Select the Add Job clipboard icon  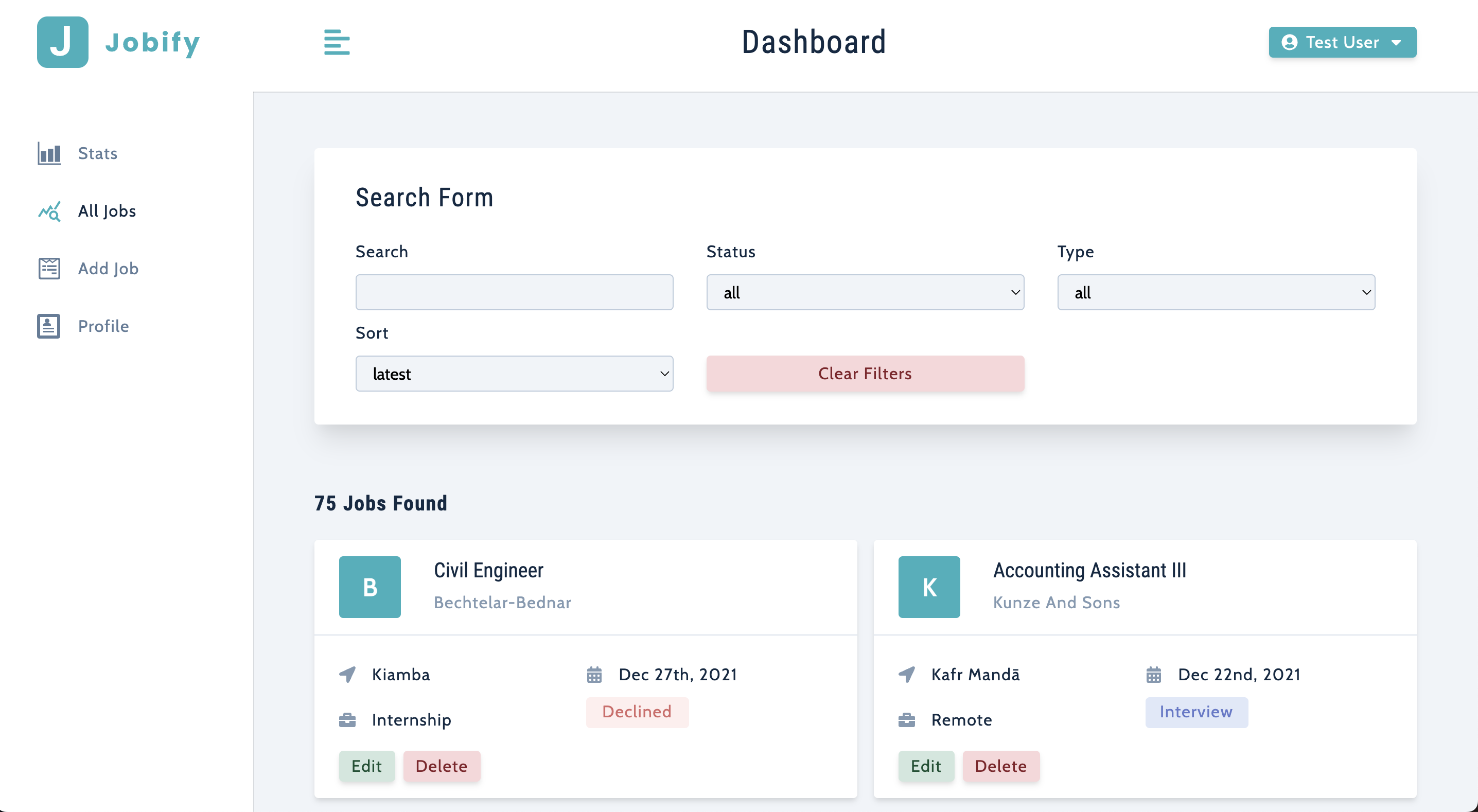pos(49,268)
